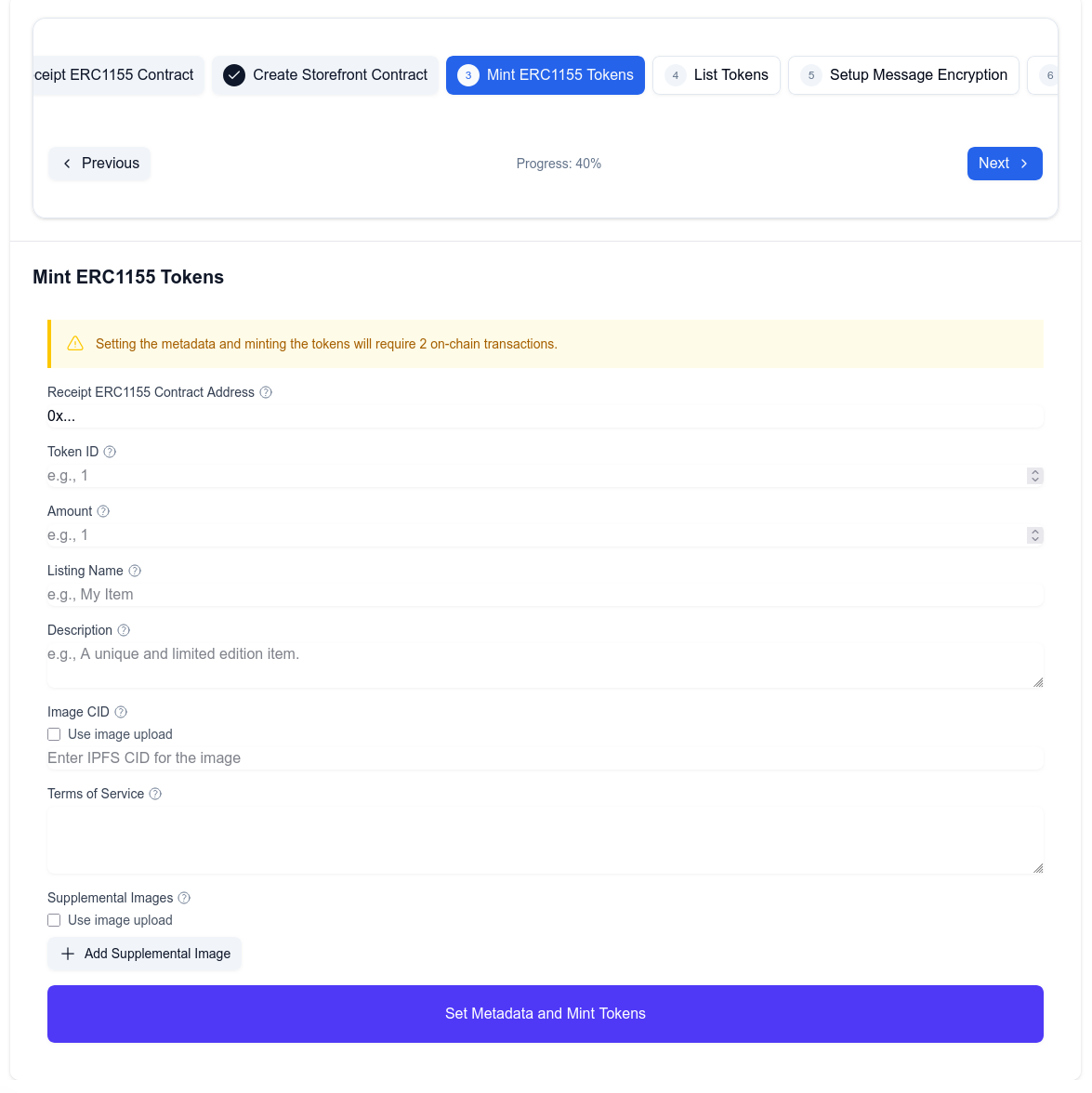This screenshot has height=1093, width=1092.
Task: Click the Token ID help icon
Action: click(x=109, y=452)
